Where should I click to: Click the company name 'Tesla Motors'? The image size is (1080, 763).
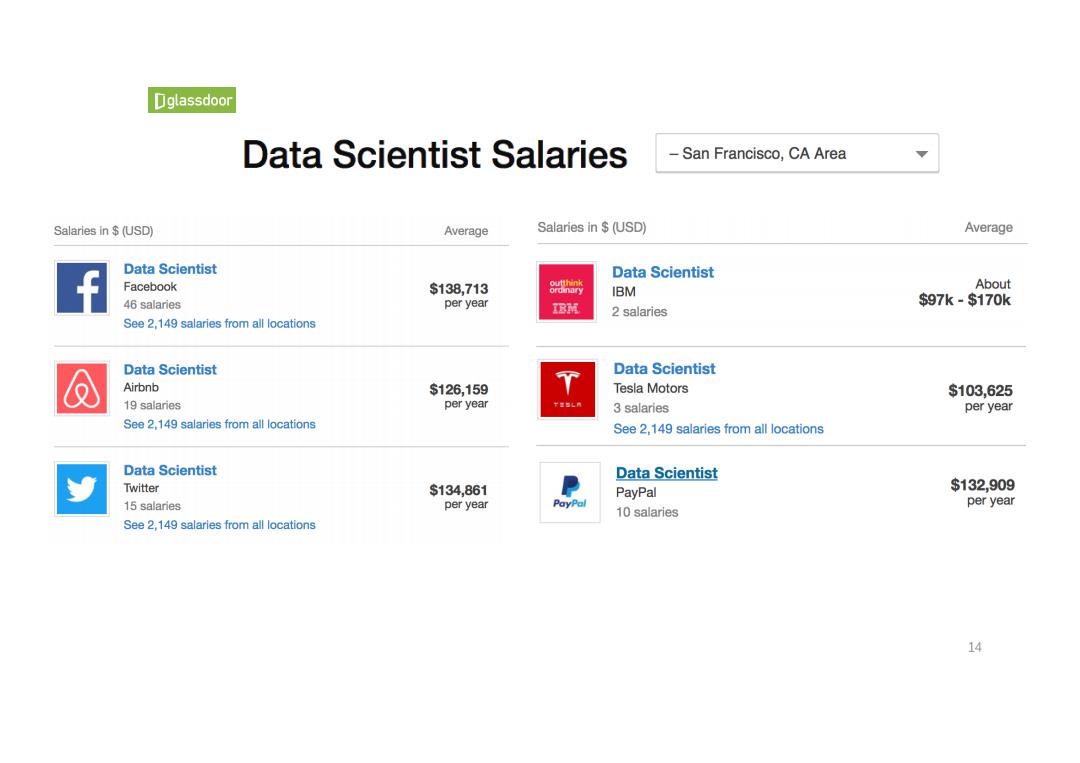651,388
